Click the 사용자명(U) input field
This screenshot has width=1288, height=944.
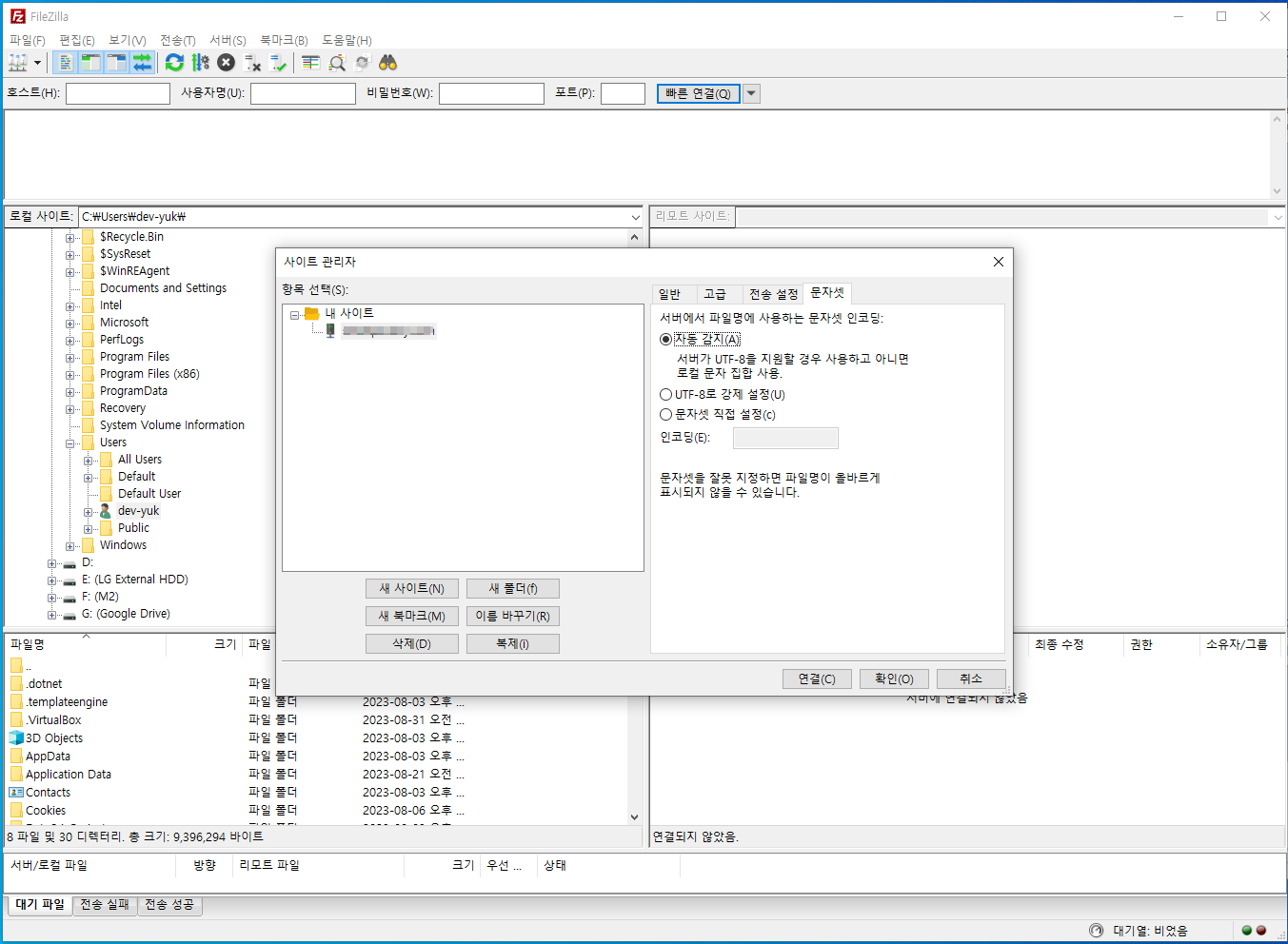[303, 93]
